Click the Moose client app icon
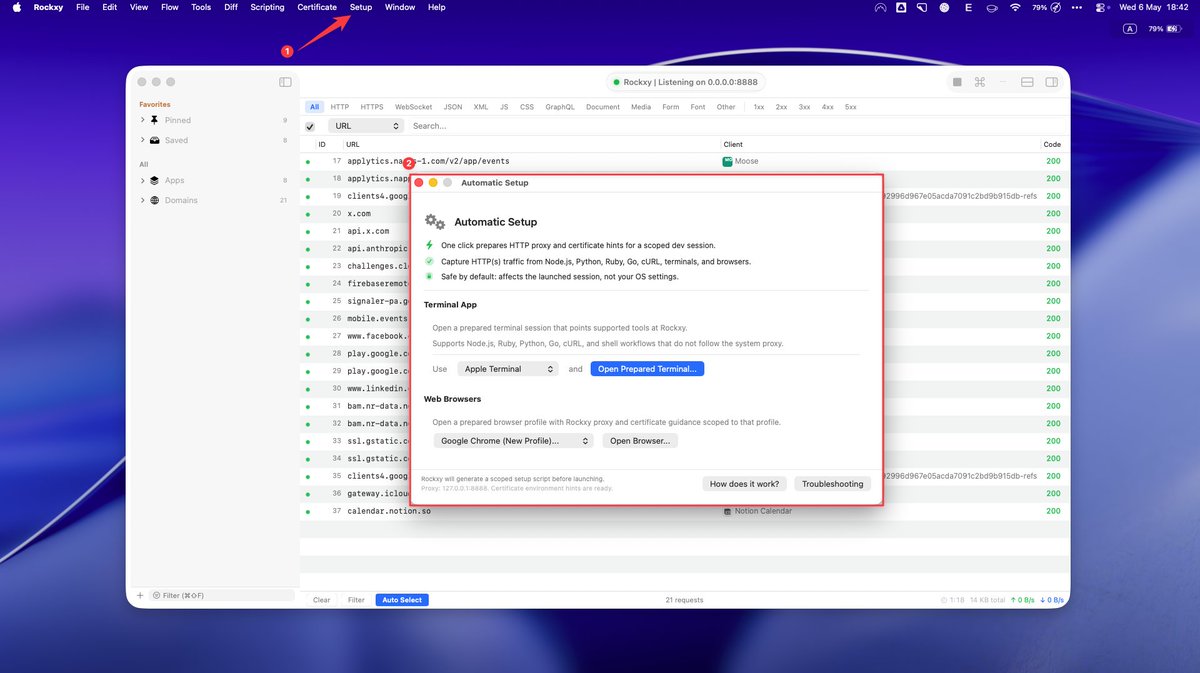The width and height of the screenshot is (1200, 673). (727, 161)
